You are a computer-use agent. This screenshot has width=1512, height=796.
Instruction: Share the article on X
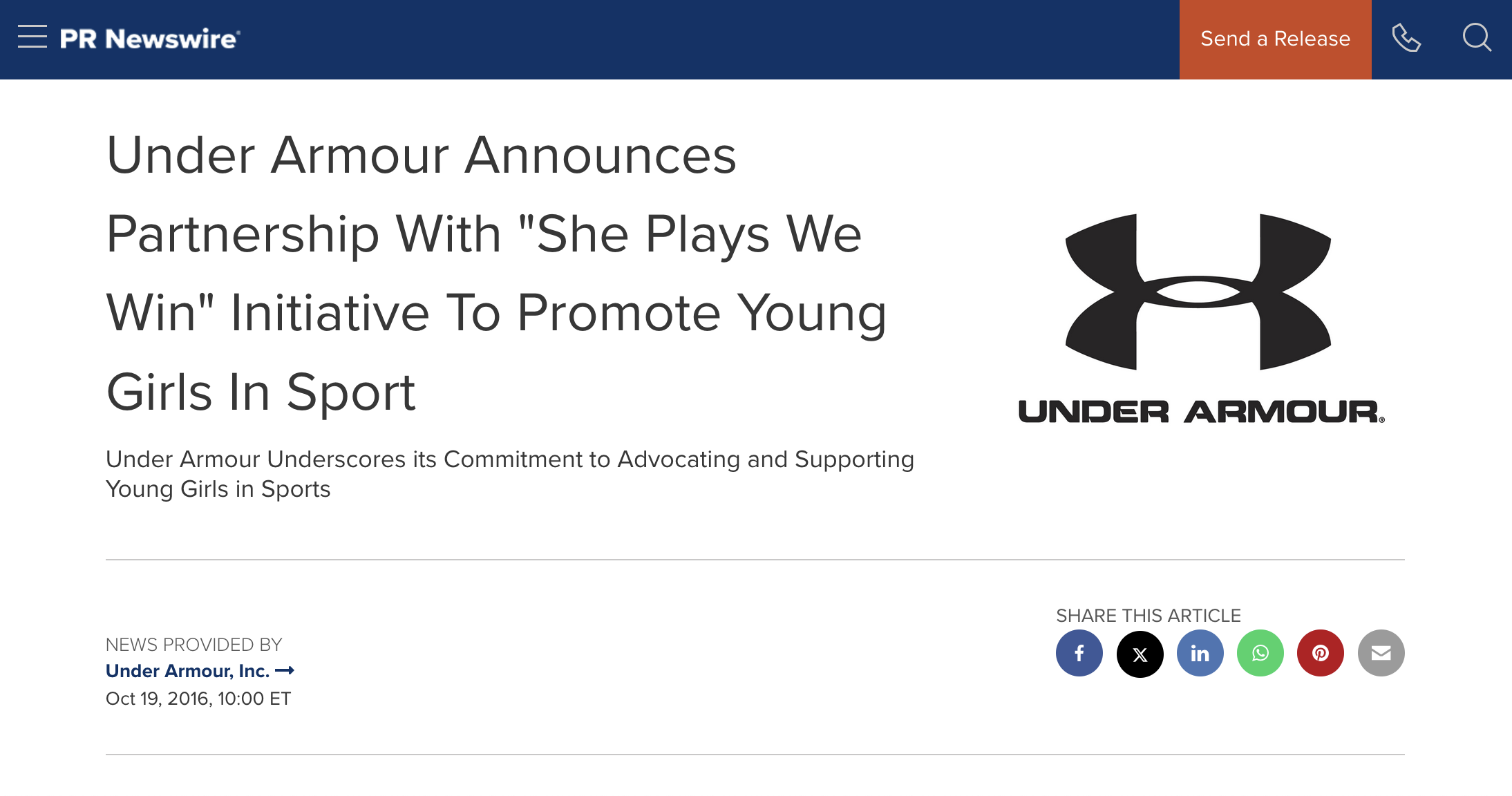(1140, 653)
